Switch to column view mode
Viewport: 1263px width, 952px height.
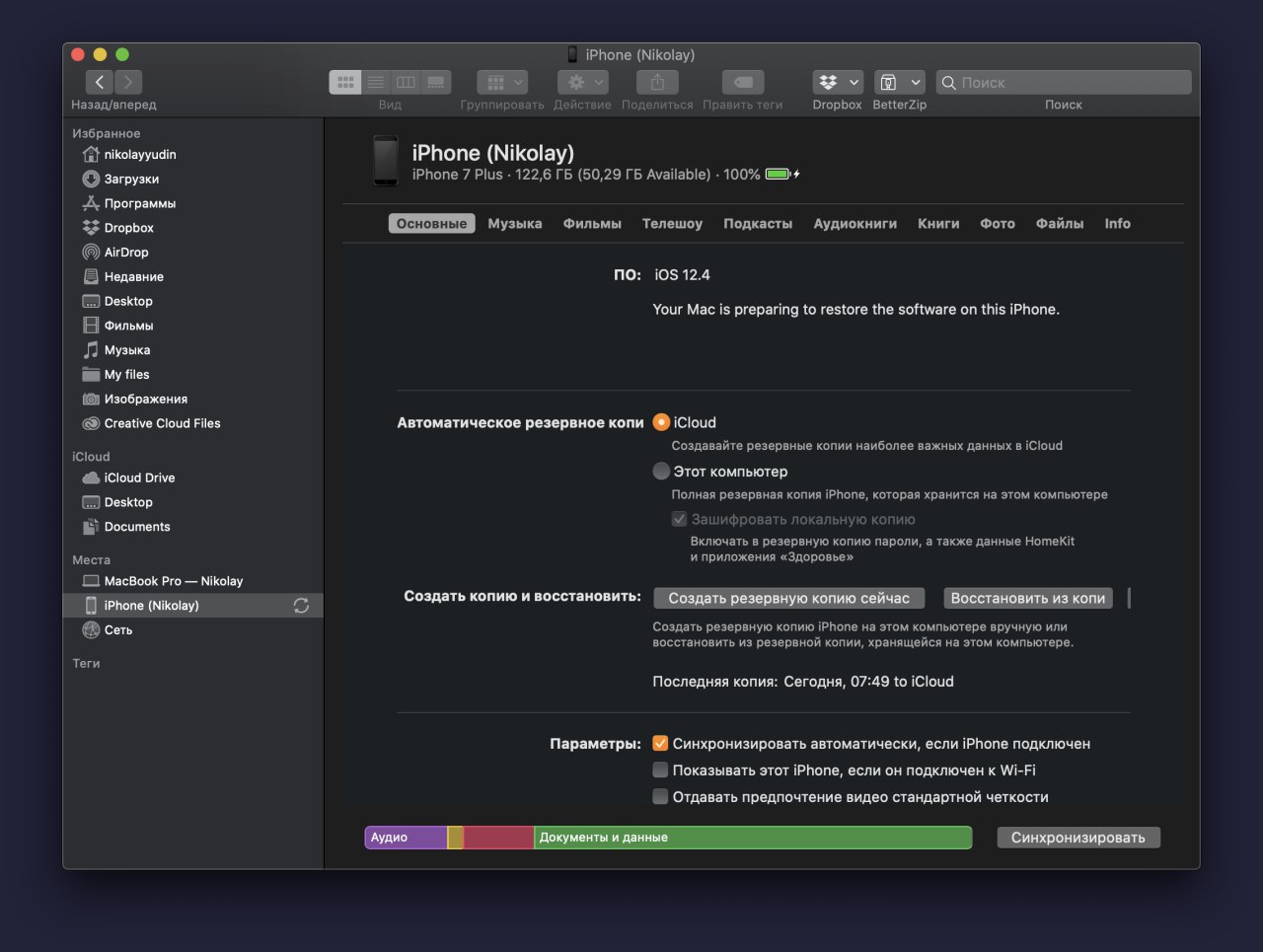point(406,82)
